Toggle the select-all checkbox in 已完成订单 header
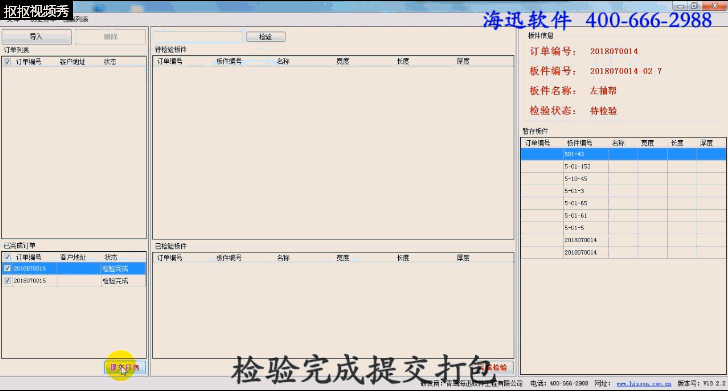Image resolution: width=728 pixels, height=391 pixels. pos(7,257)
